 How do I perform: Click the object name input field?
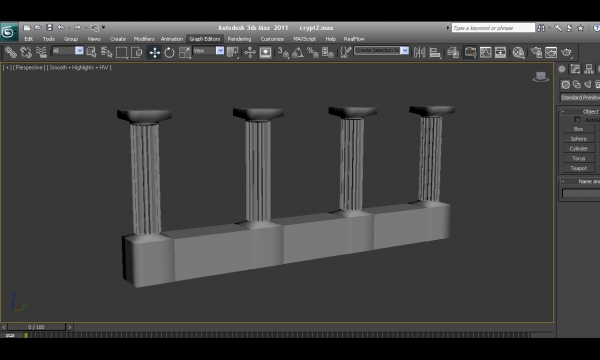[580, 193]
